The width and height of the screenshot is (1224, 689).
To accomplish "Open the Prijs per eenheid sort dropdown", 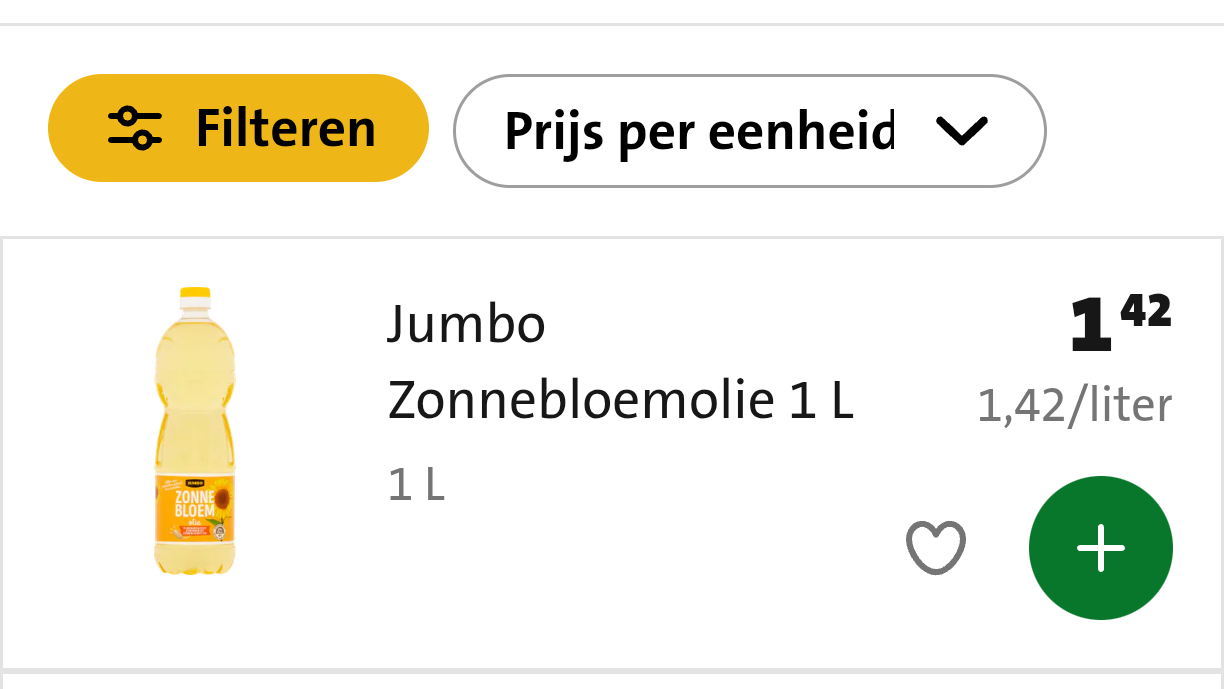I will (x=748, y=131).
